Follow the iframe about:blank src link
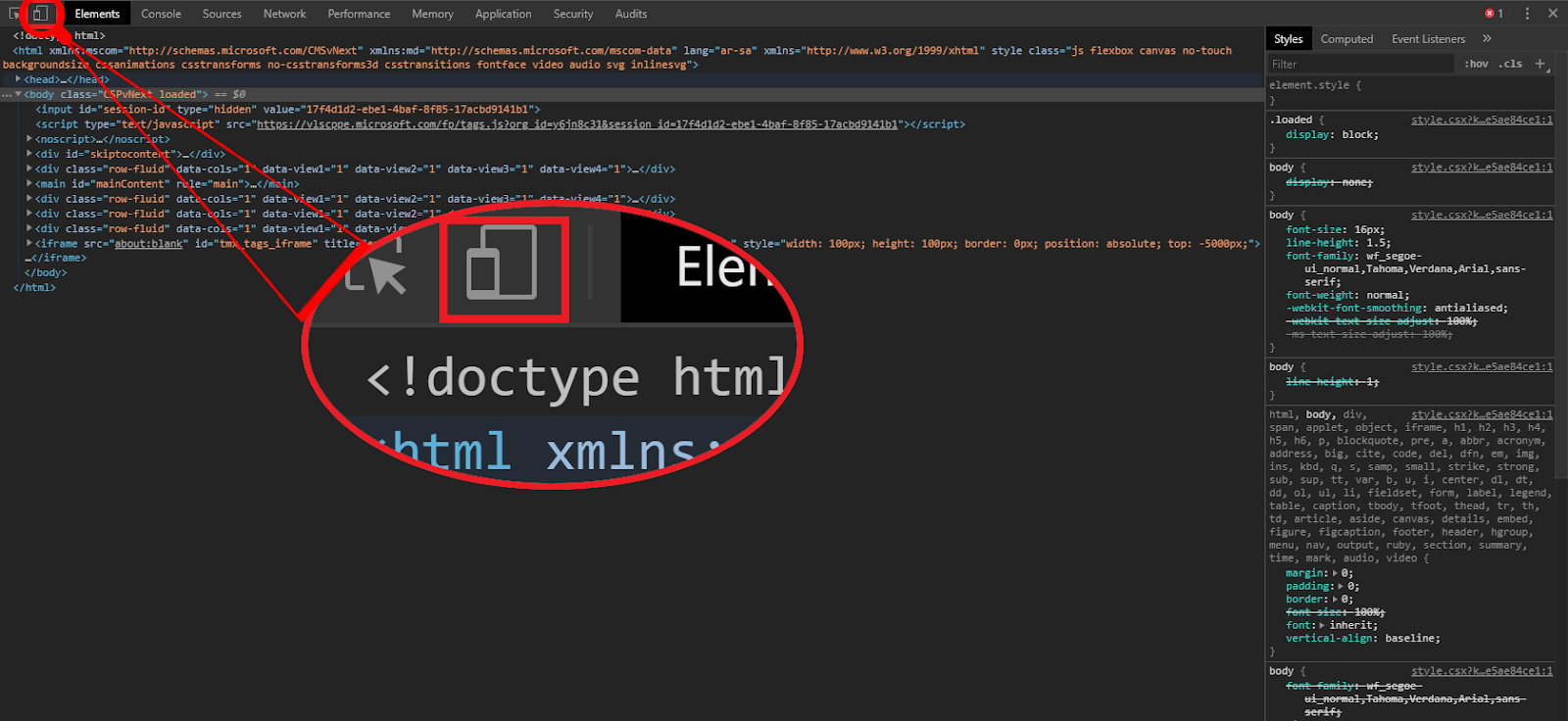 coord(149,243)
